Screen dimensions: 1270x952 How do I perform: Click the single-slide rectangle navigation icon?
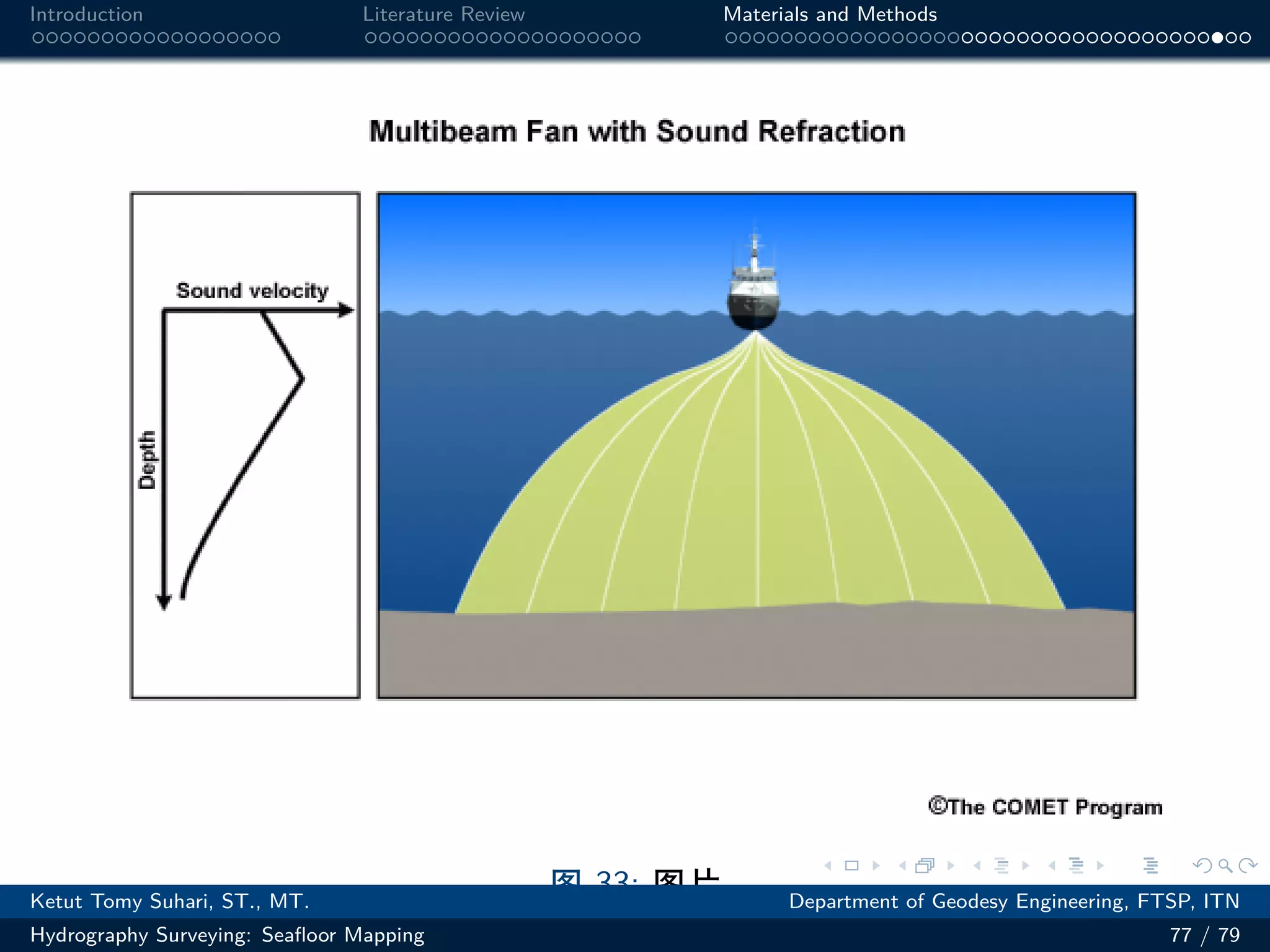(x=852, y=866)
